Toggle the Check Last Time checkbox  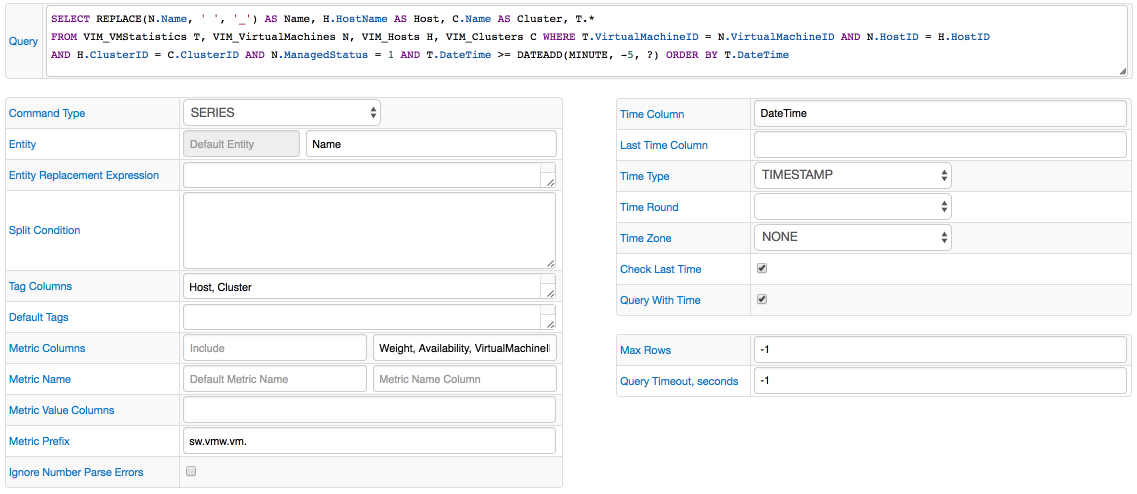coord(761,268)
